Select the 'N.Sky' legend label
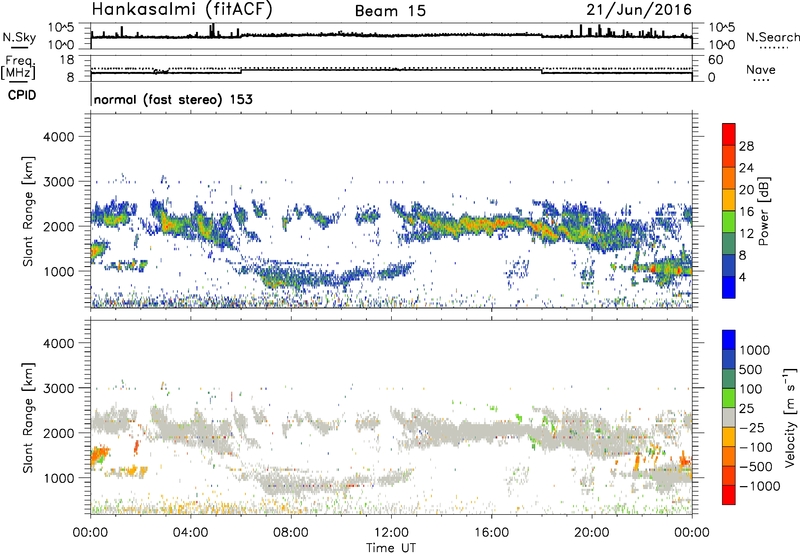800x554 pixels. (x=19, y=37)
